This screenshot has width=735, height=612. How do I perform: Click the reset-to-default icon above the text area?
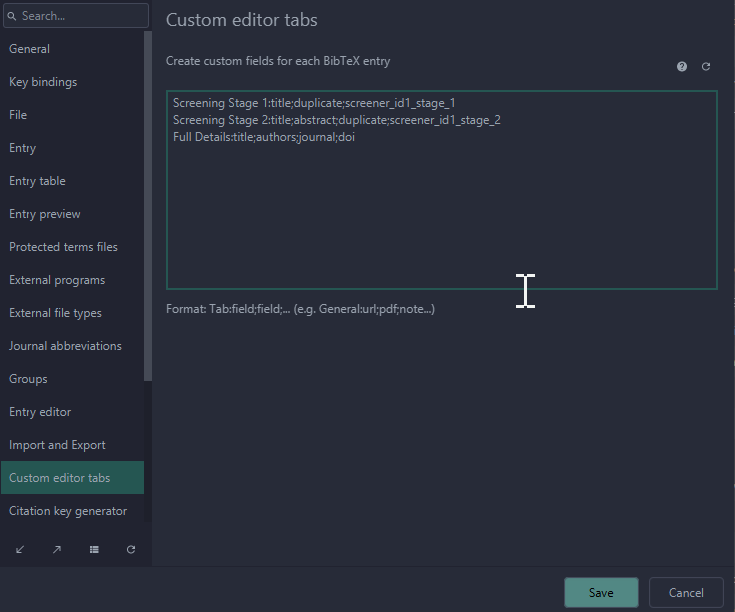point(706,66)
